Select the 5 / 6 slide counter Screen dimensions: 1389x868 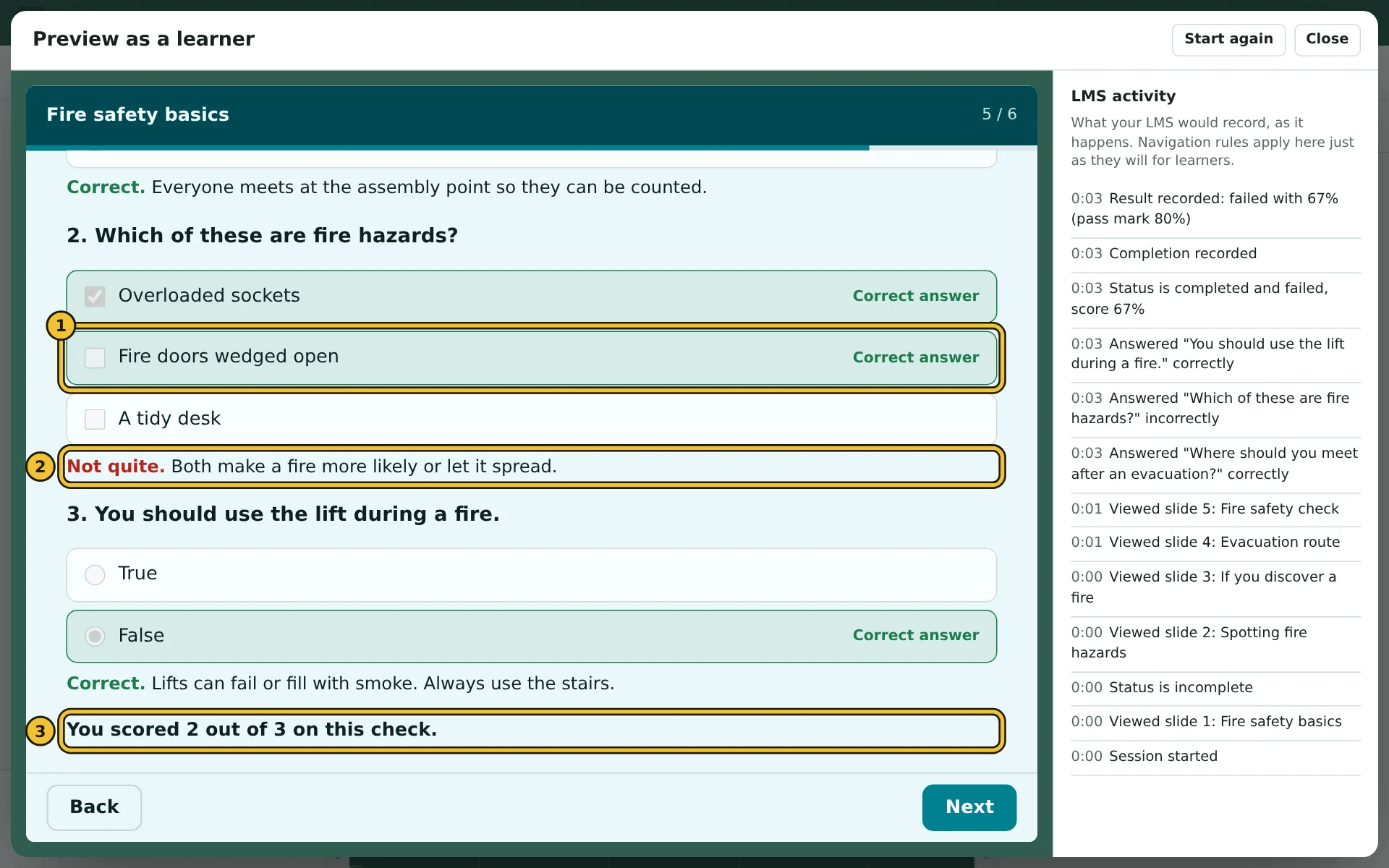[998, 114]
